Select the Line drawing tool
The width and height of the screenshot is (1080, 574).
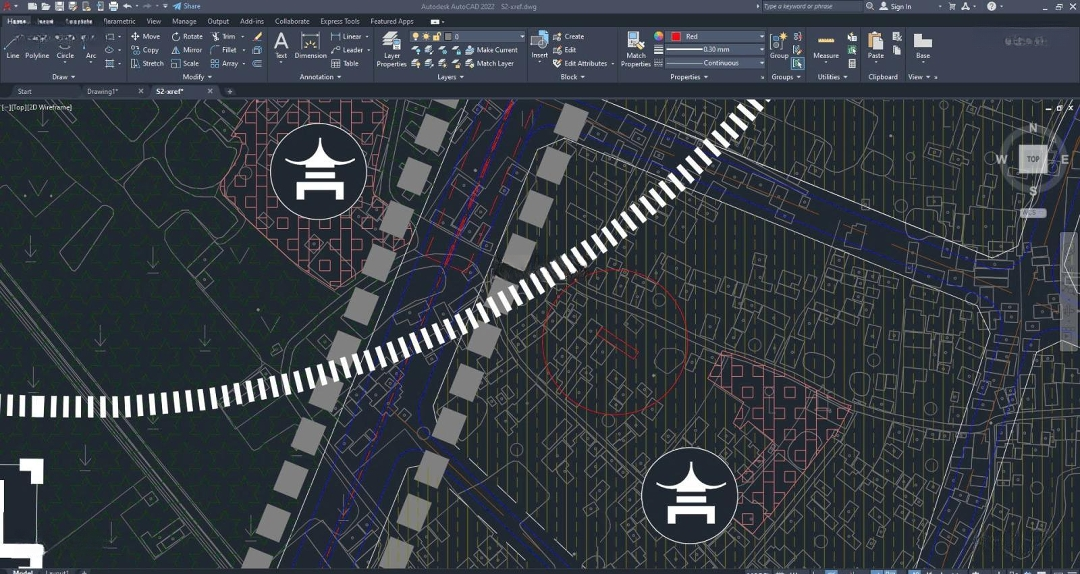click(x=13, y=45)
